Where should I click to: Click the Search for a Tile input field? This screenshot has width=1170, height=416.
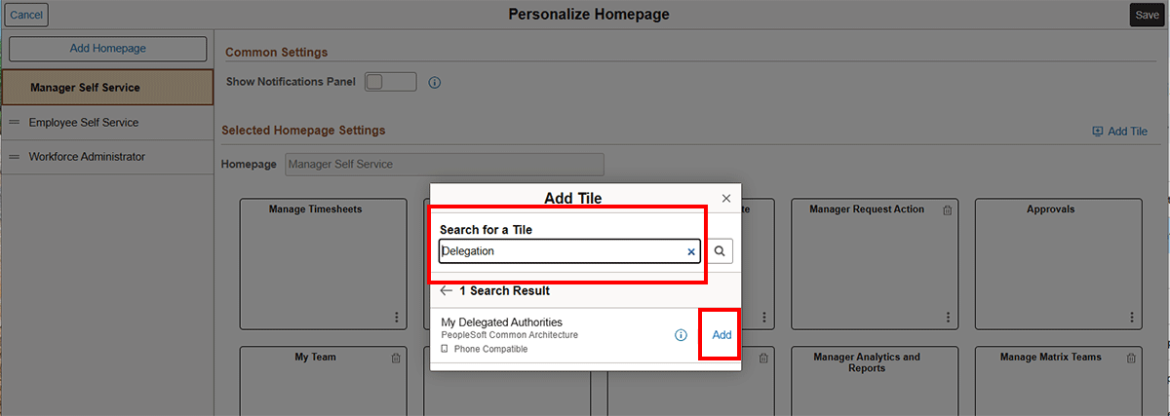tap(560, 252)
